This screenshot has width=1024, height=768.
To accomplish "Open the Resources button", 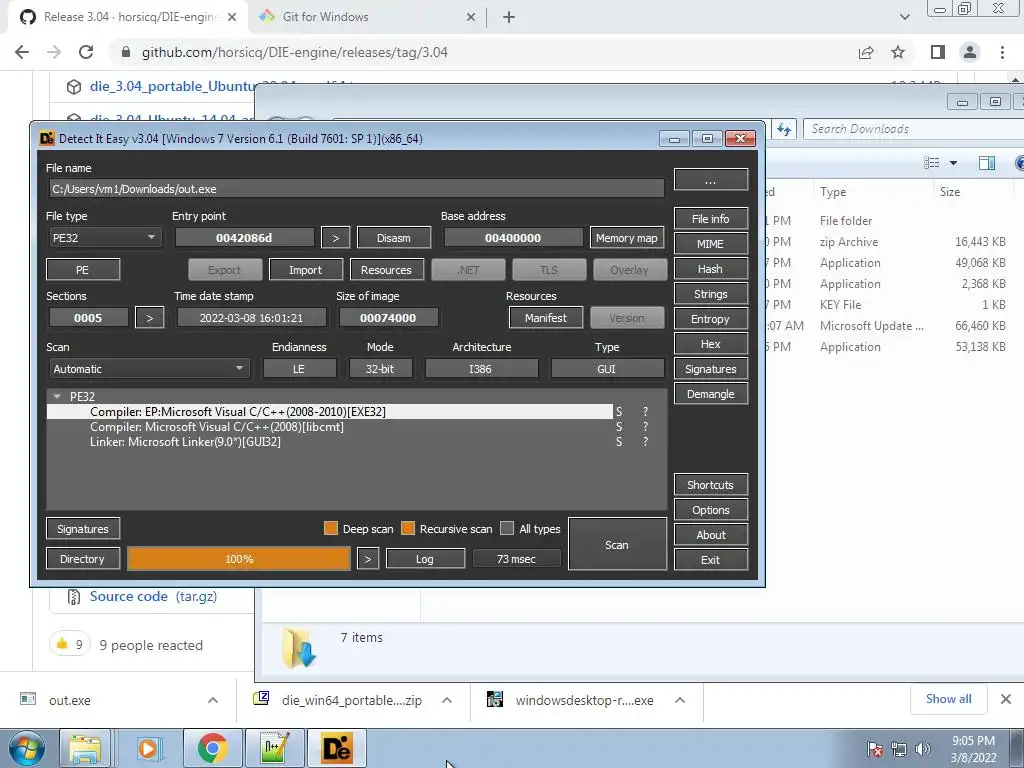I will tap(387, 270).
